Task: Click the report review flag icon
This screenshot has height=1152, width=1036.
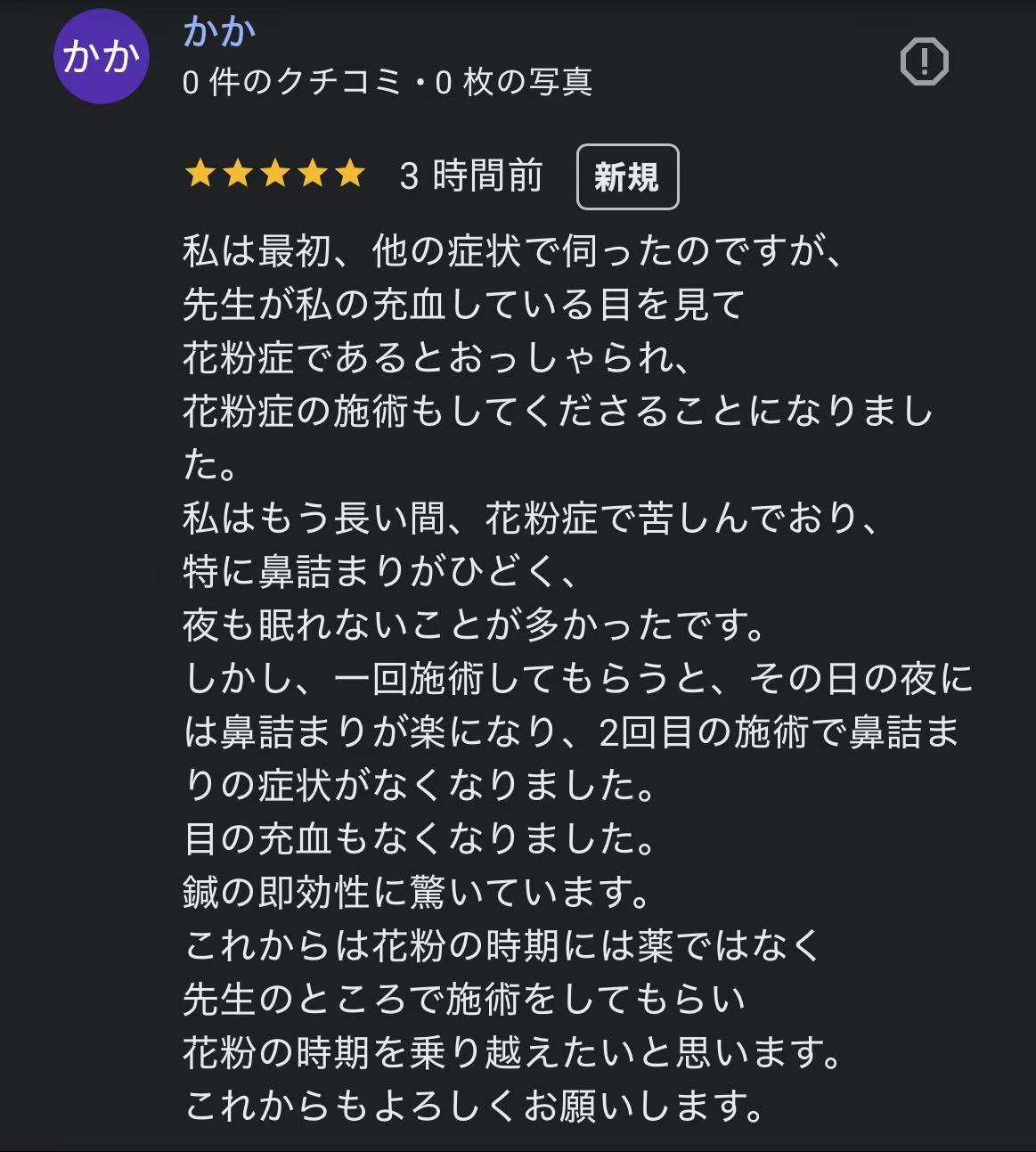Action: [924, 61]
